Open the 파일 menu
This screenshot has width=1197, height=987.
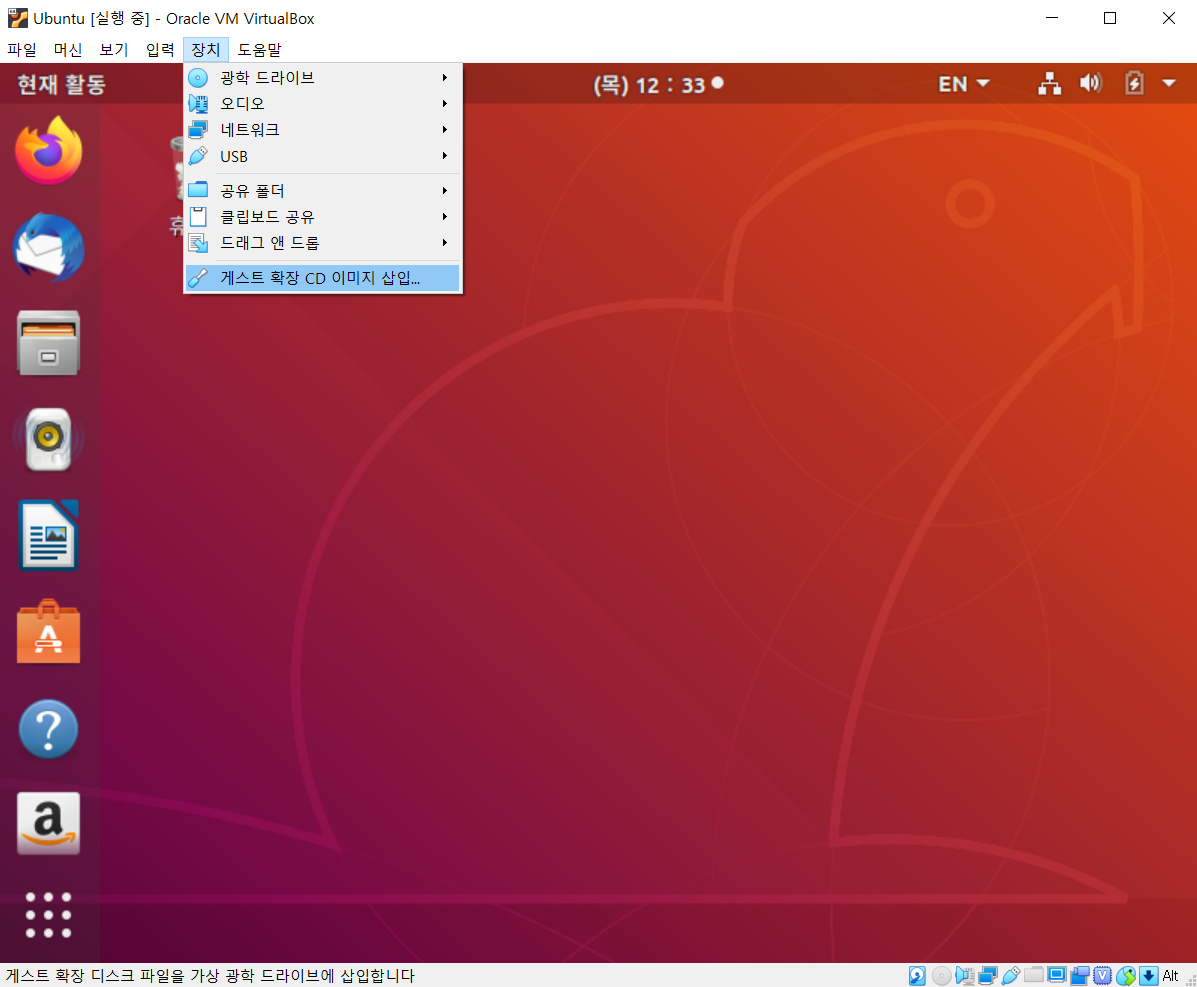pyautogui.click(x=22, y=50)
